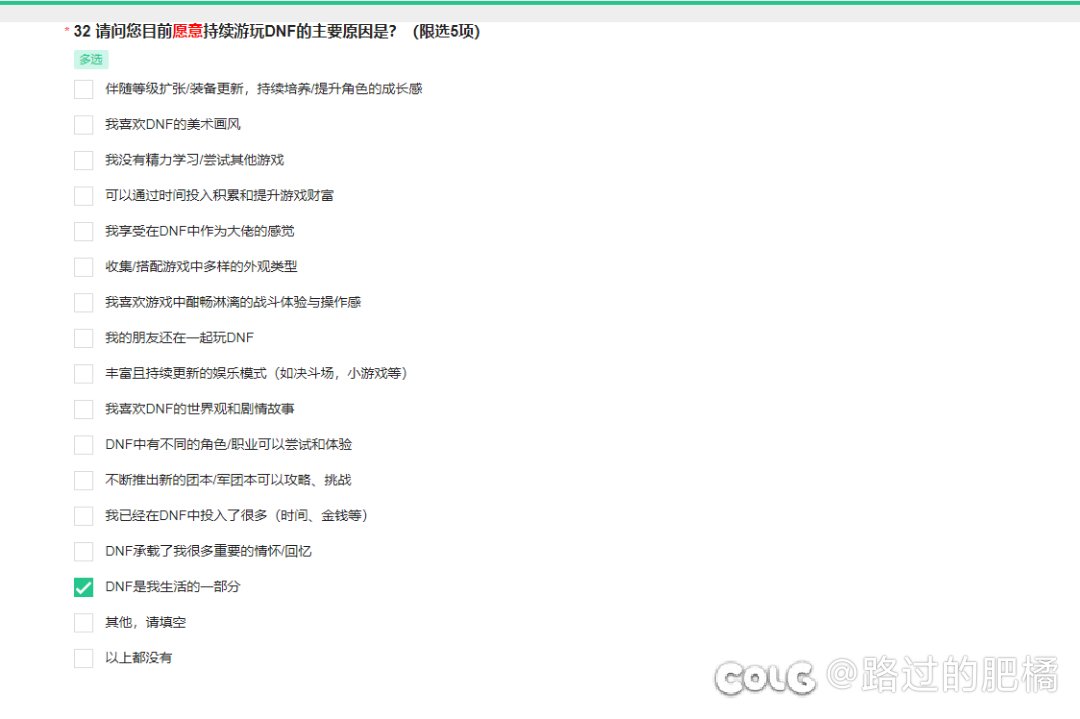Click the （限选5项） hint in the title
This screenshot has height=719, width=1080.
coord(446,31)
